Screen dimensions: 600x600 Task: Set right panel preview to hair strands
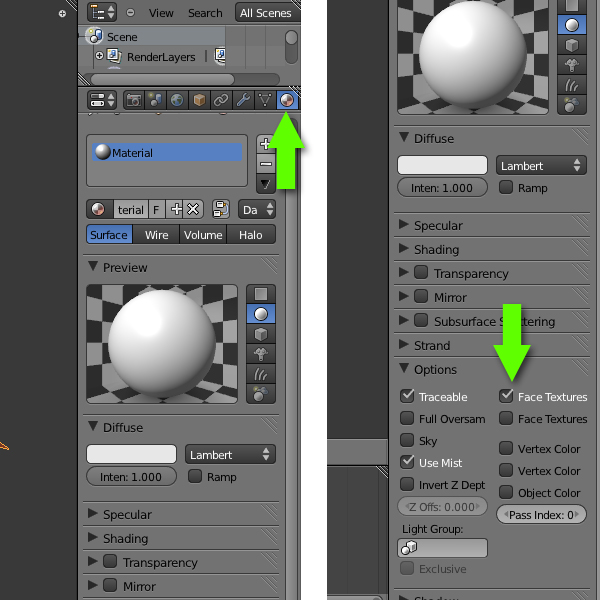click(572, 85)
